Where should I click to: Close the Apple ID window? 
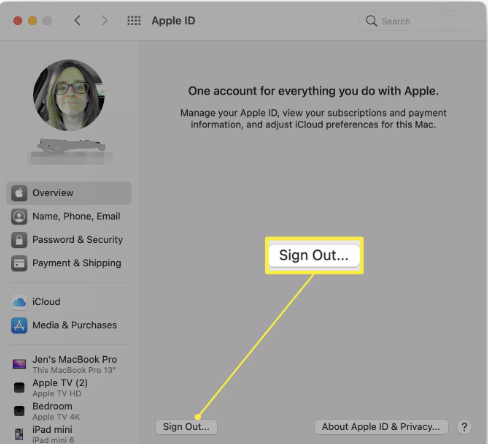tap(18, 21)
